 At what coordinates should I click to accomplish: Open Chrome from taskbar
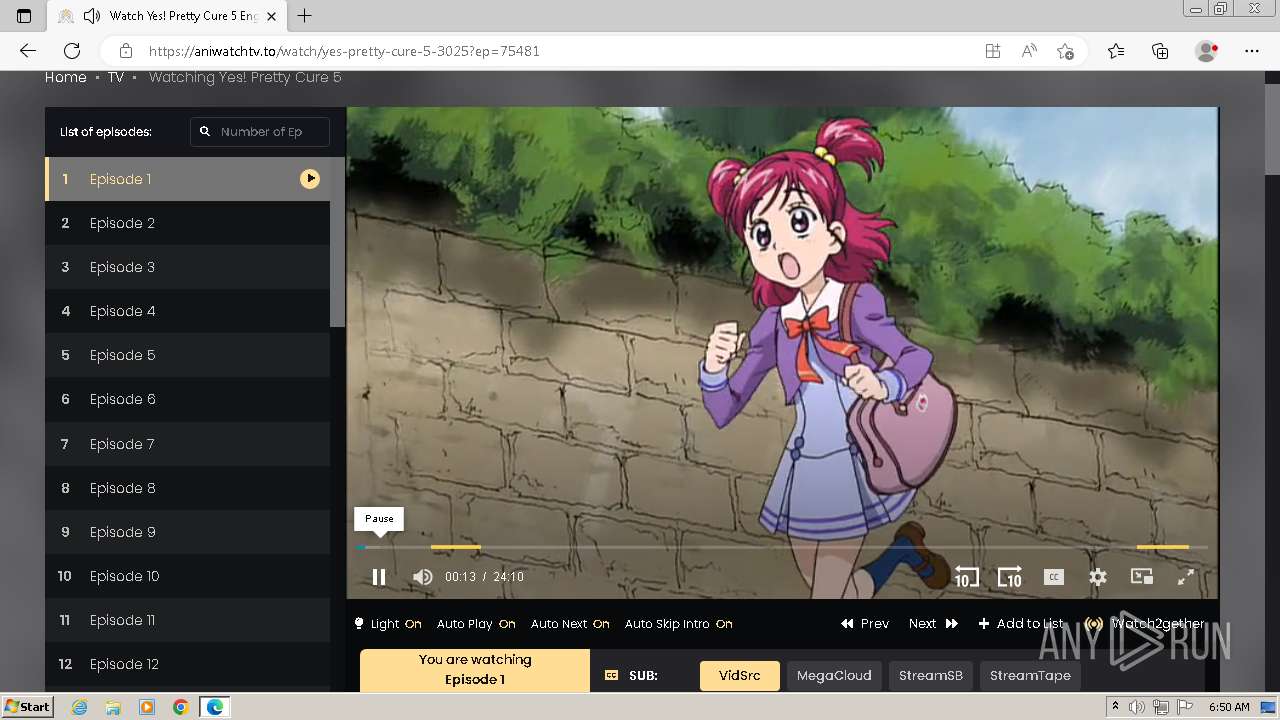pos(181,707)
